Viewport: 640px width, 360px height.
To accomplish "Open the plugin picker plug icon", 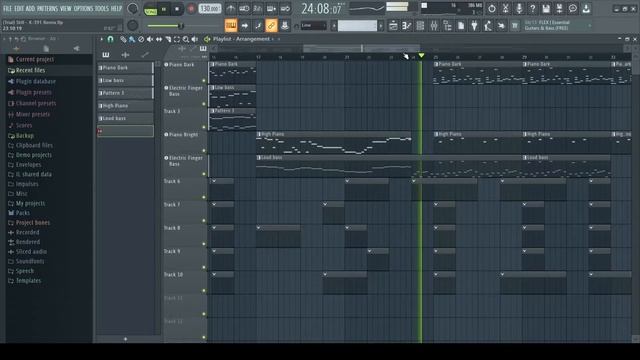I will tap(474, 26).
